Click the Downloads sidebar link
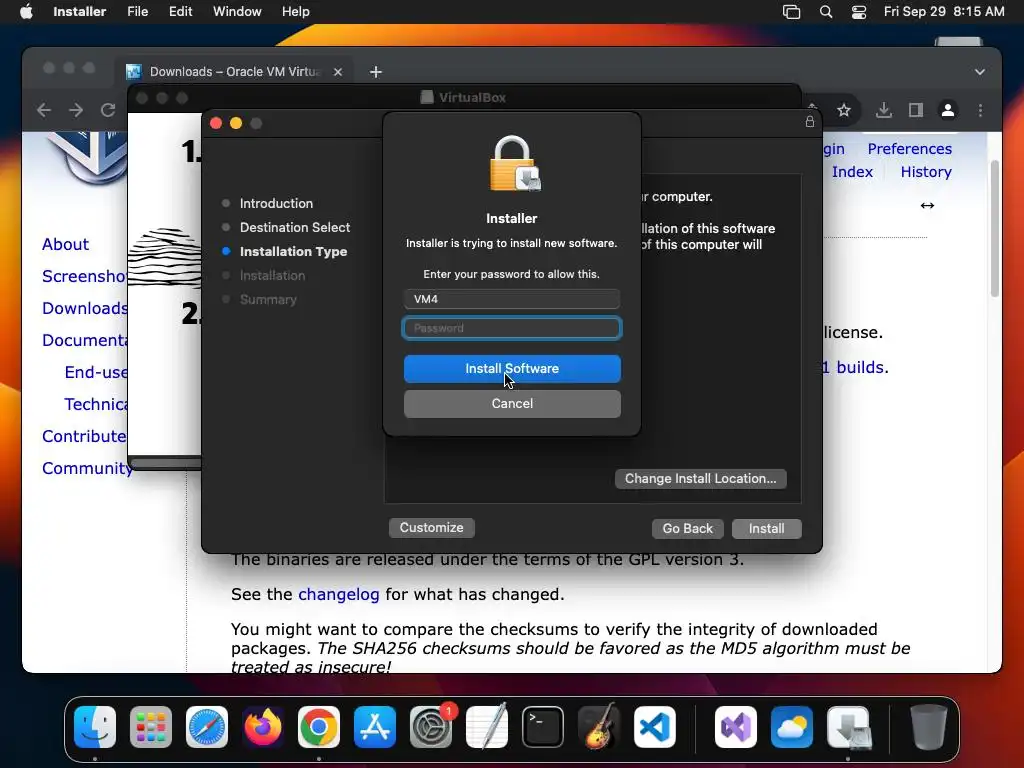 pyautogui.click(x=84, y=308)
